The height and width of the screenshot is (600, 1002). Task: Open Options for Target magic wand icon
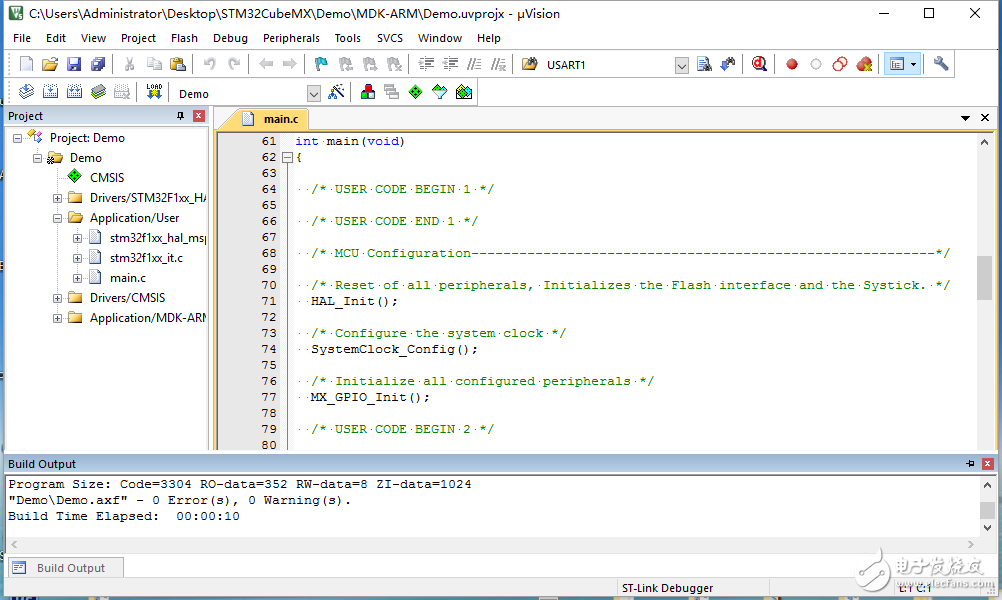[336, 92]
